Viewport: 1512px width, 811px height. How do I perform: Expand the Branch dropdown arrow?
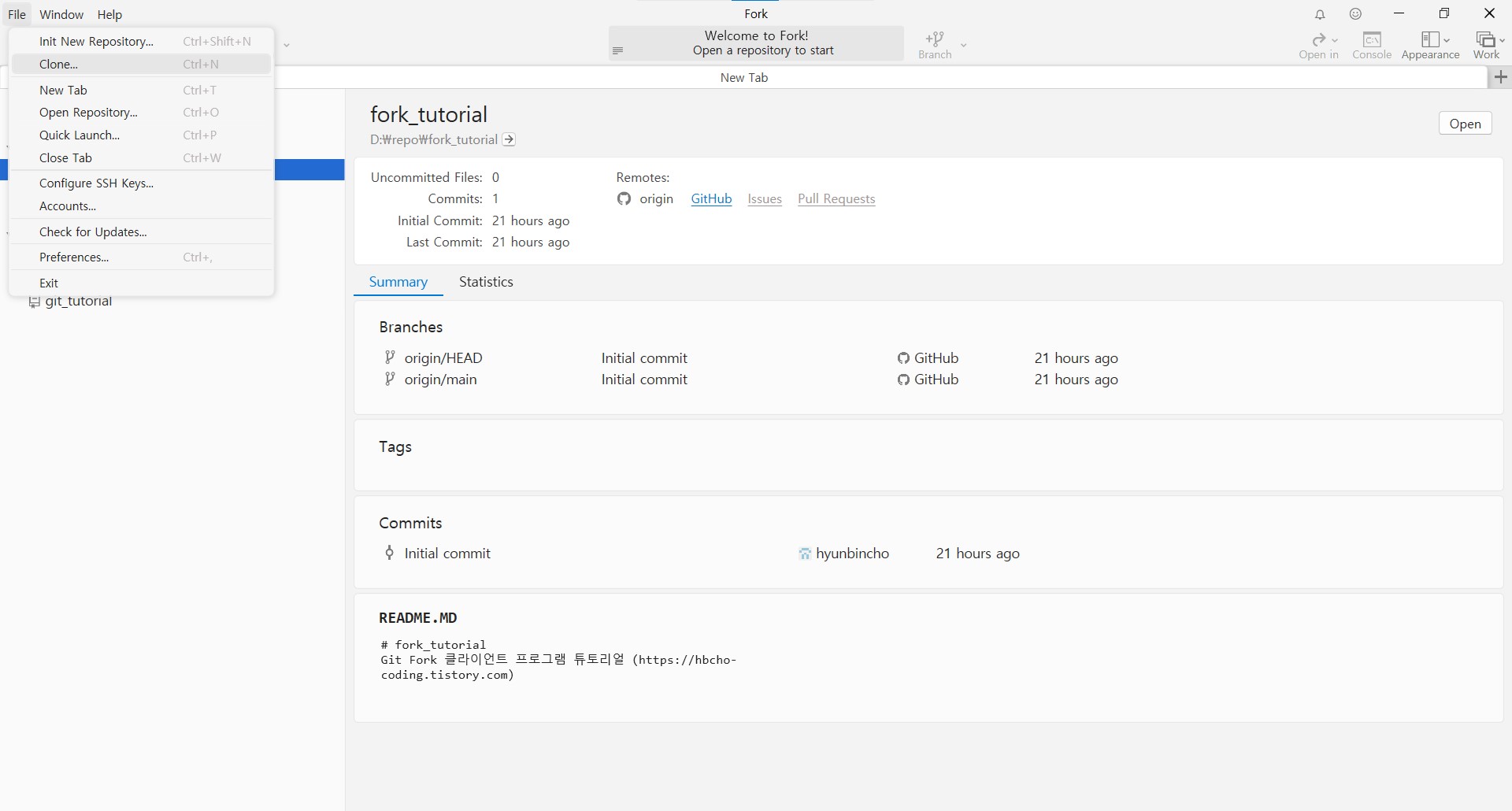coord(963,45)
